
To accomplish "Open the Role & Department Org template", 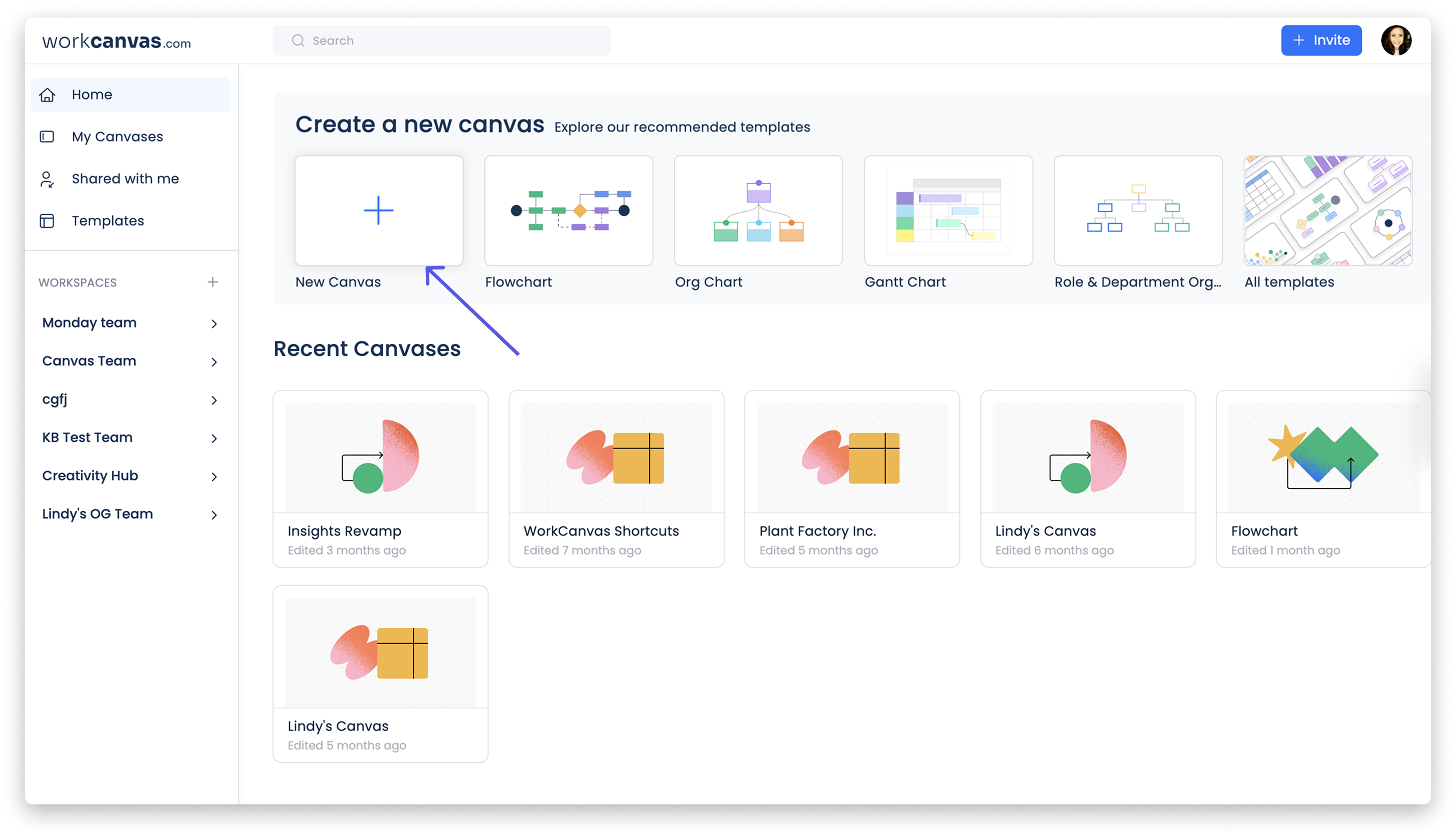I will click(x=1138, y=210).
